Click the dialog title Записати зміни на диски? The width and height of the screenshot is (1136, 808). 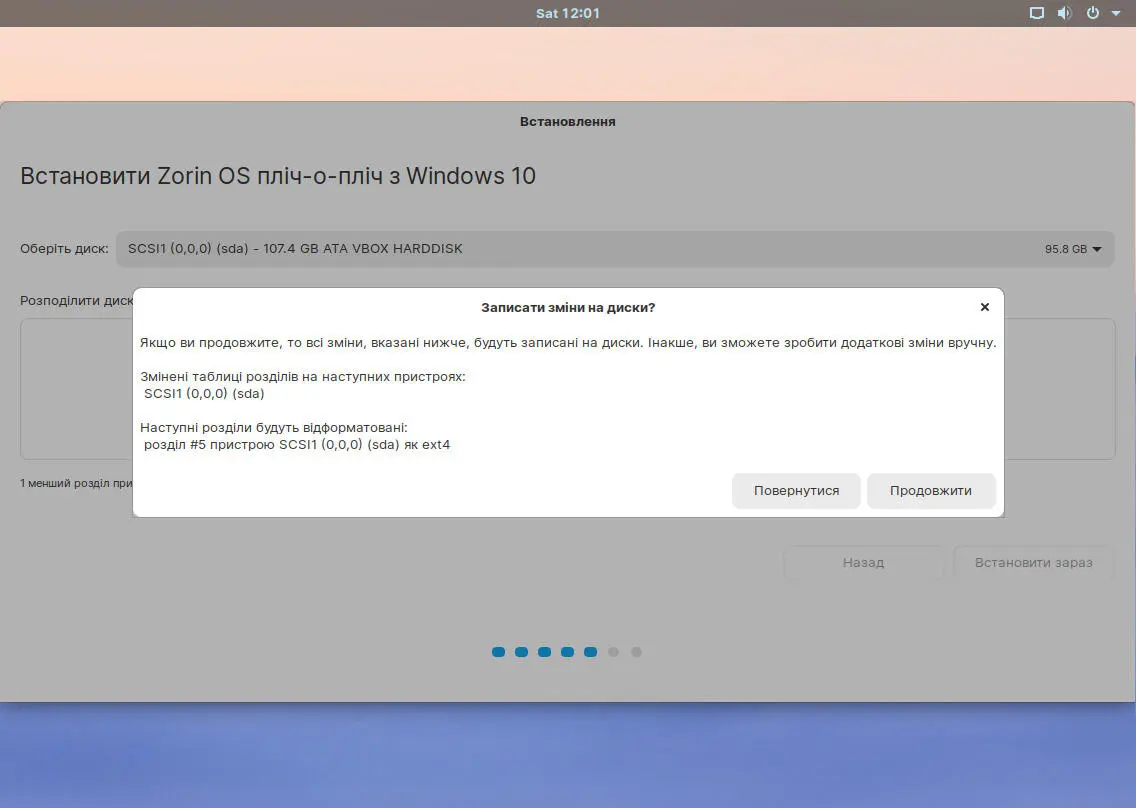pos(568,307)
